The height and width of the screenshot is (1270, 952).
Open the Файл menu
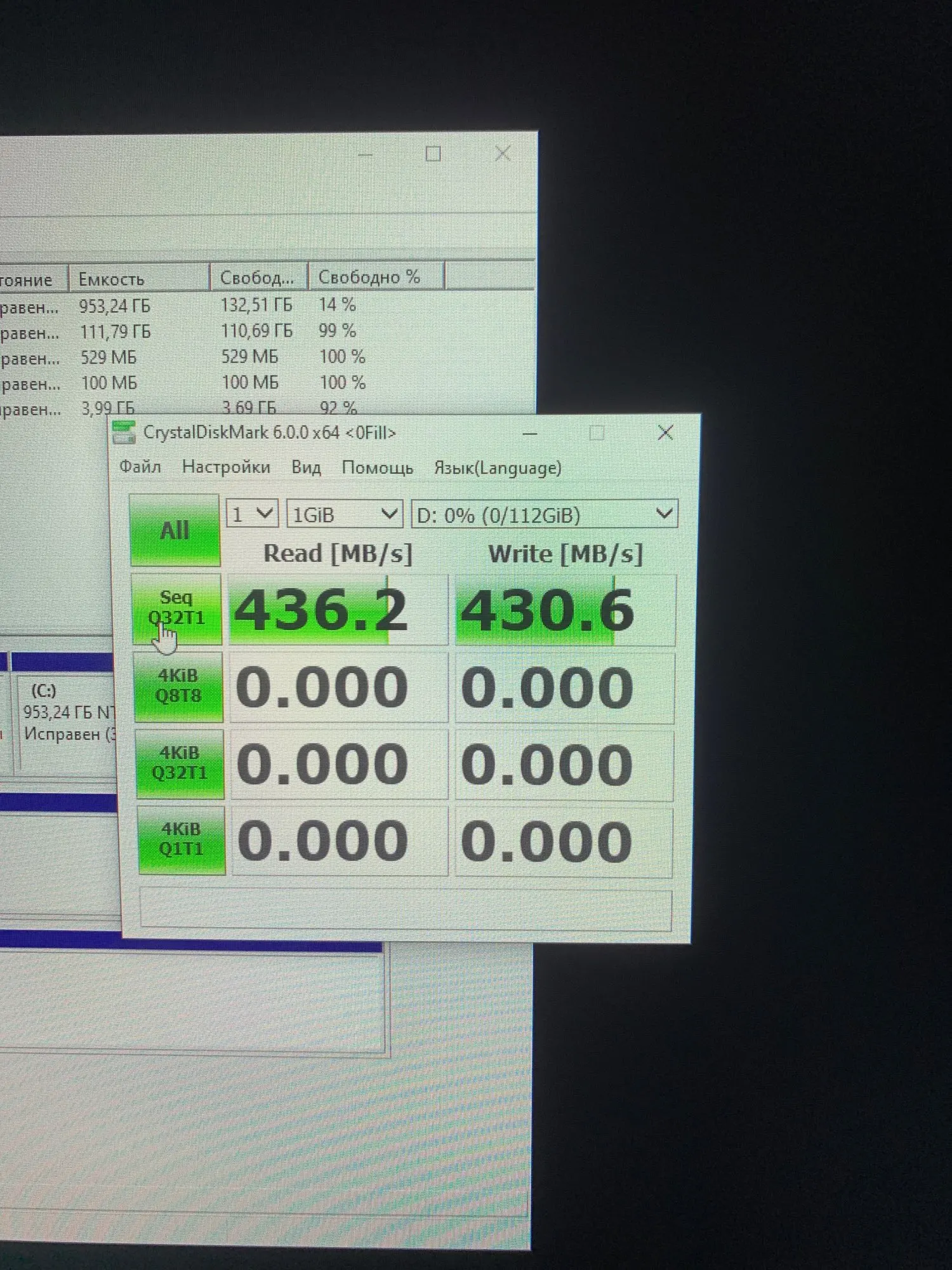tap(140, 467)
